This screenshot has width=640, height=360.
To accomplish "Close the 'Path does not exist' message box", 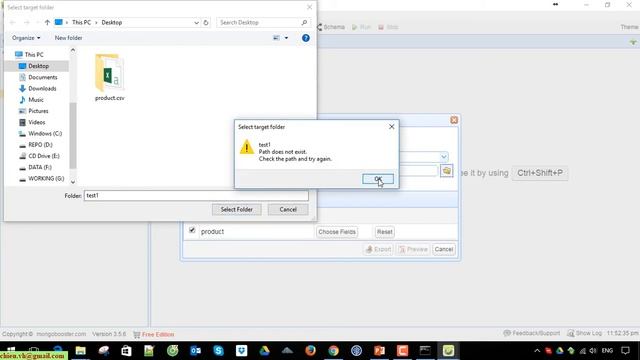I will [x=391, y=127].
